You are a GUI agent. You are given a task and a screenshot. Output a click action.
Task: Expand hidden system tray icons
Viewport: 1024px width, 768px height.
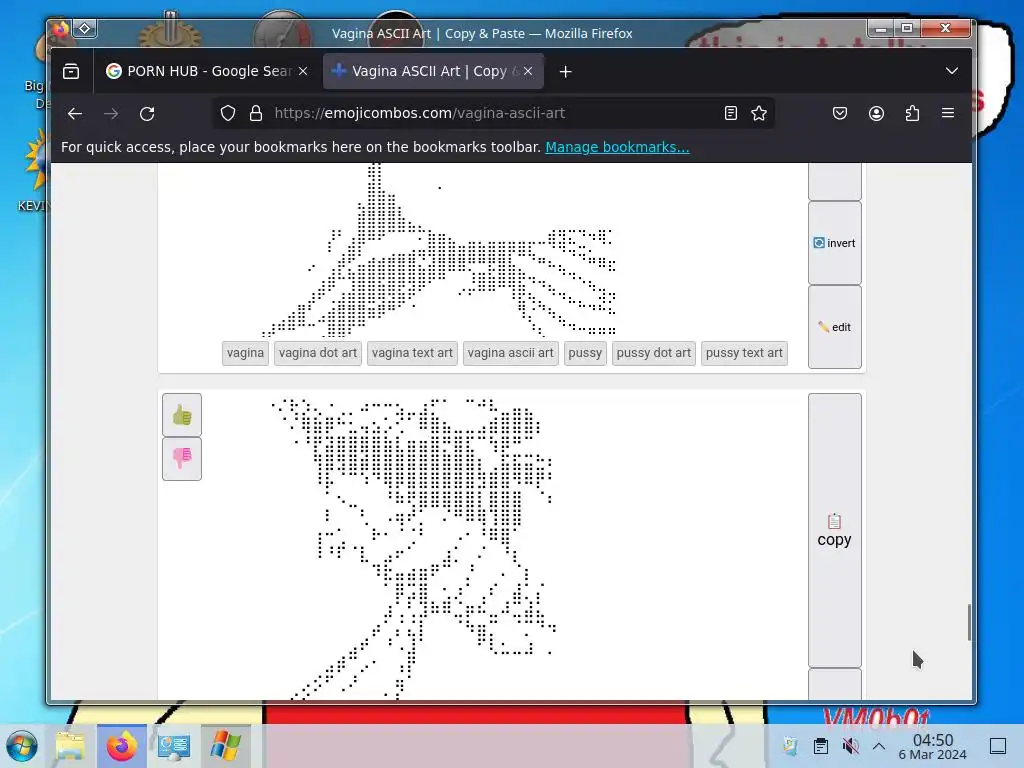point(879,746)
